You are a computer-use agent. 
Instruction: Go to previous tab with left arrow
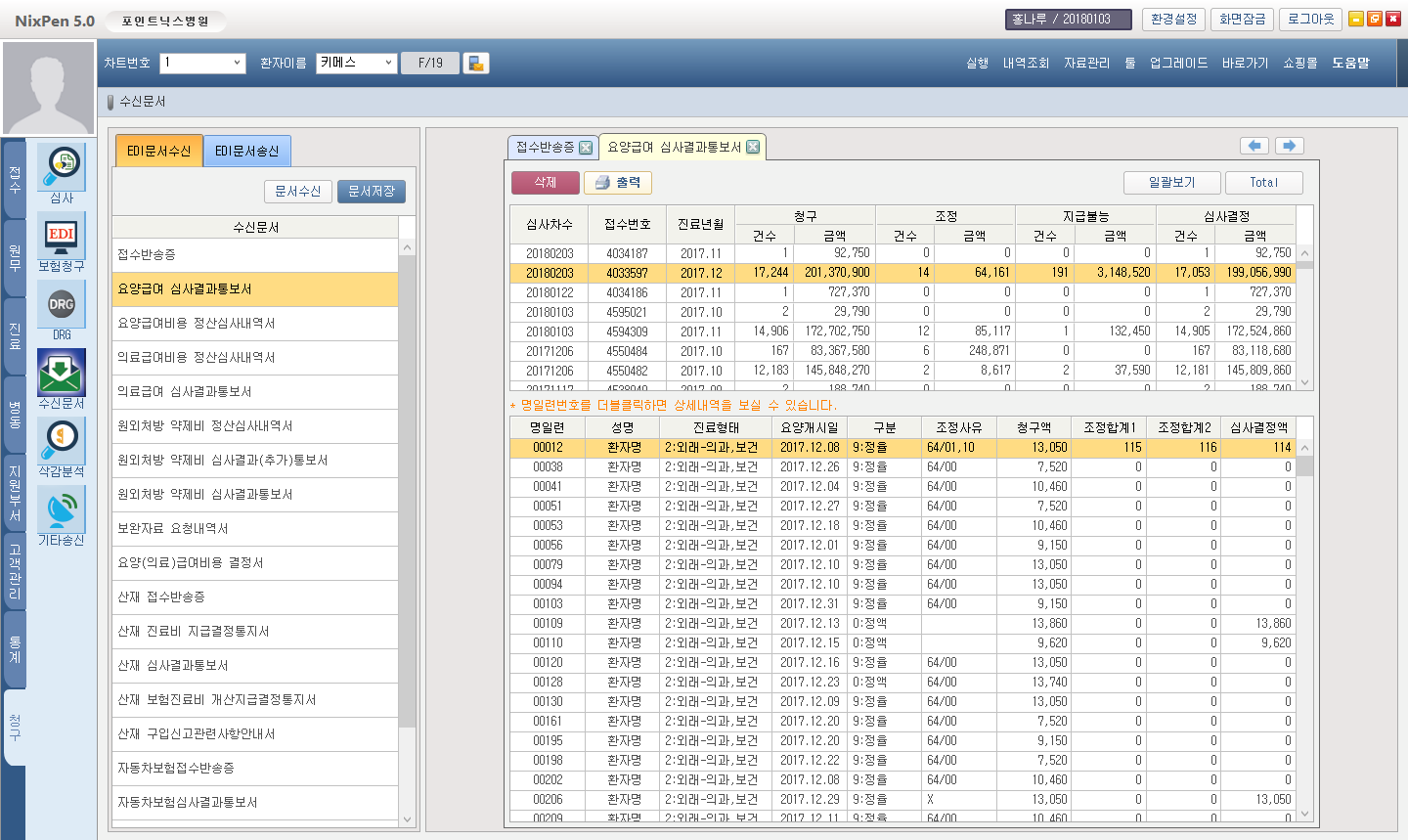pos(1254,146)
